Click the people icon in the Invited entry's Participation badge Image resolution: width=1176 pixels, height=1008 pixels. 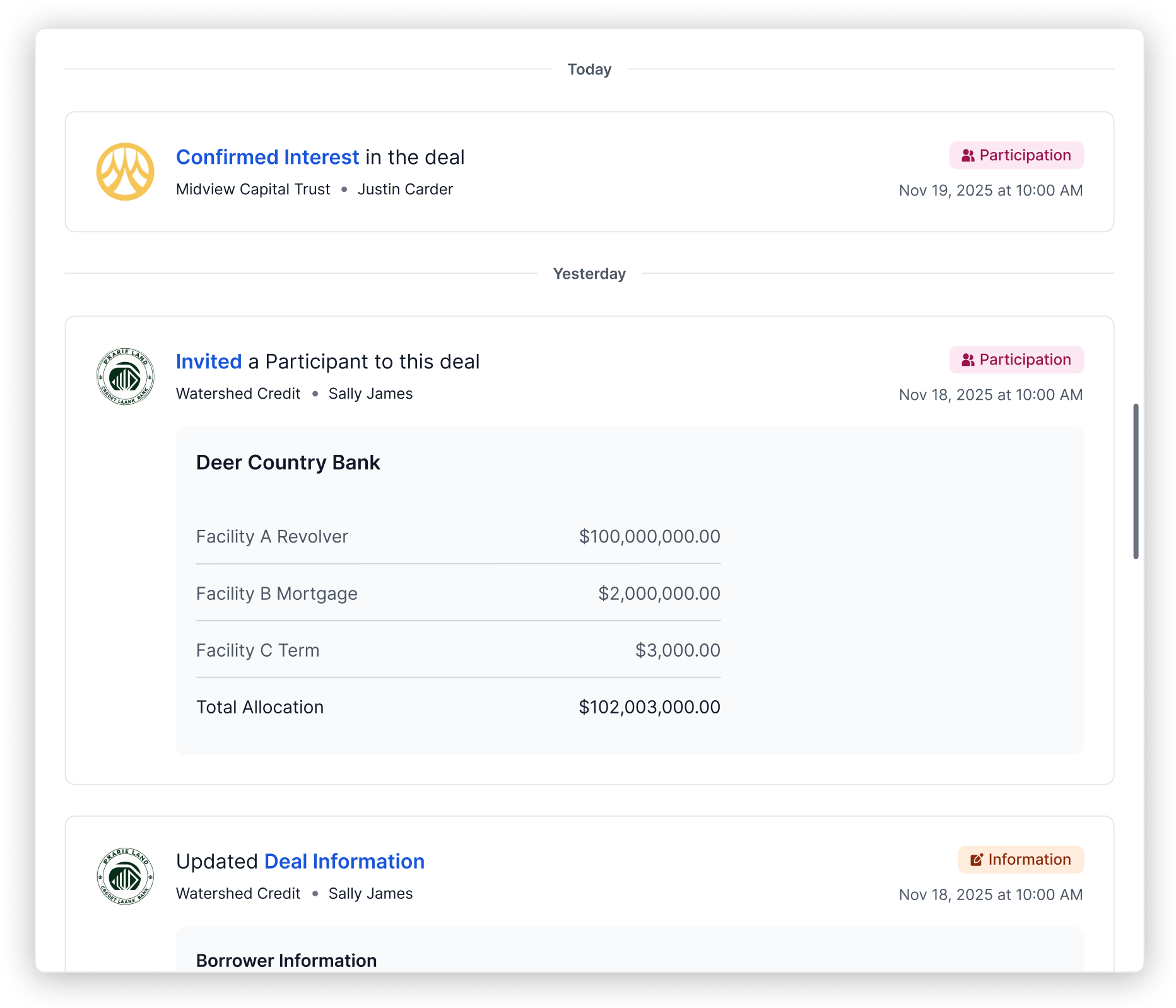coord(968,360)
